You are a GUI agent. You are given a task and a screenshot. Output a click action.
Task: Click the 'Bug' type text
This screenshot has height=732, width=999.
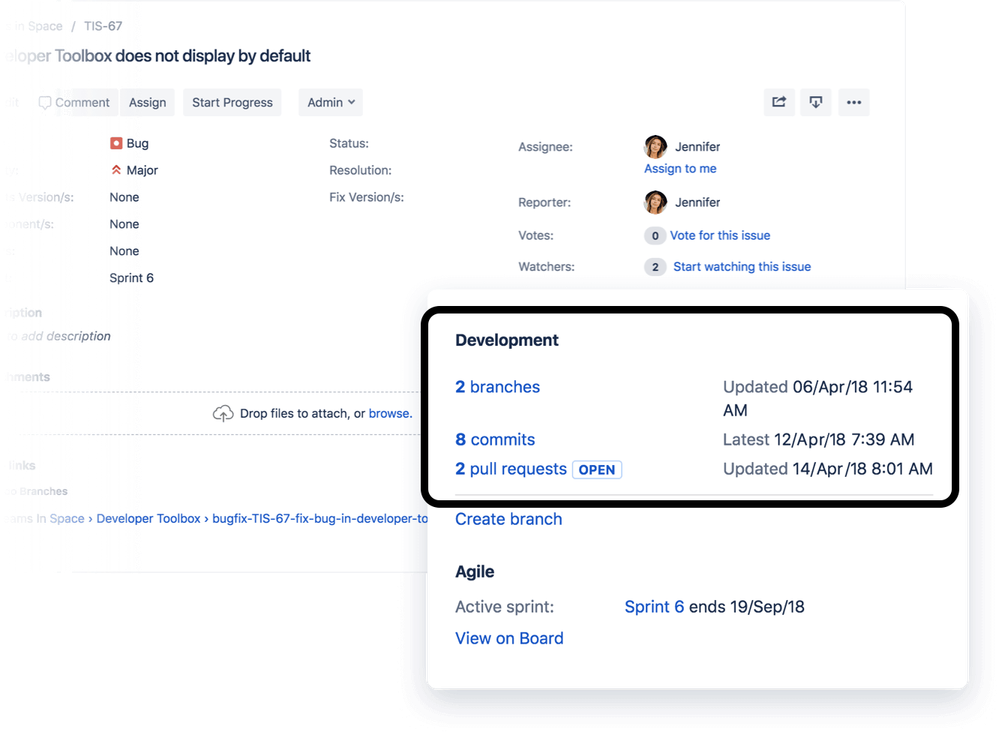(x=138, y=143)
